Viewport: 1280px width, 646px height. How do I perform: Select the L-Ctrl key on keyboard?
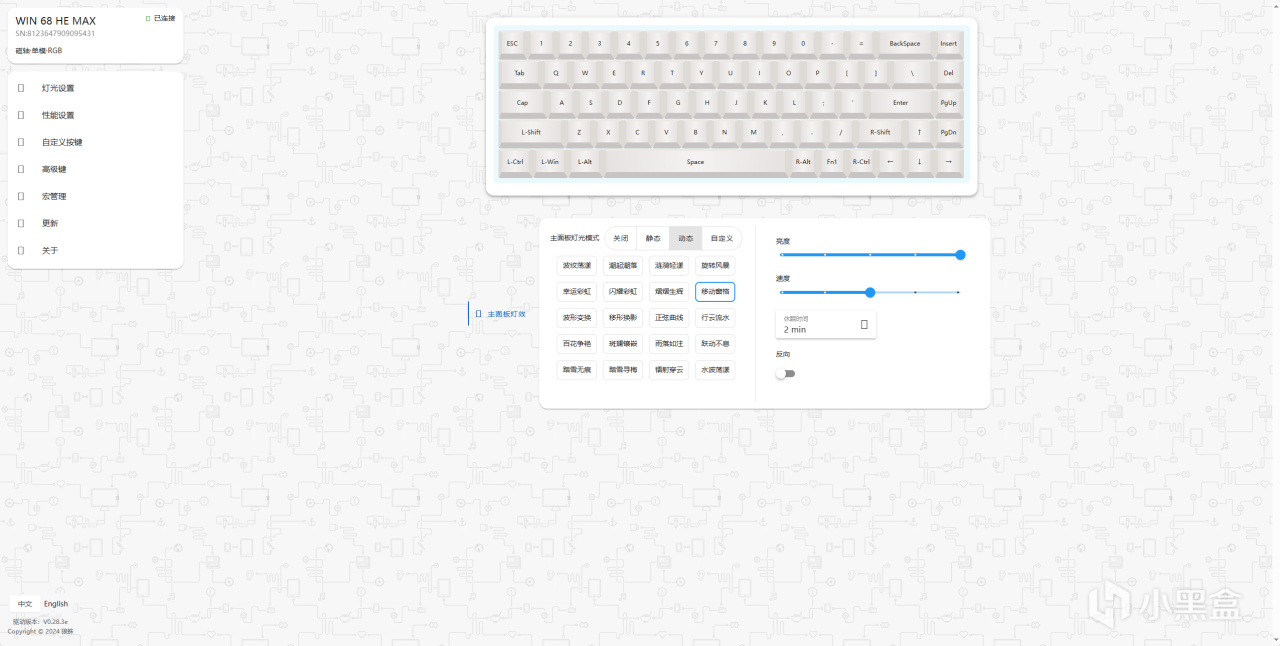[515, 162]
